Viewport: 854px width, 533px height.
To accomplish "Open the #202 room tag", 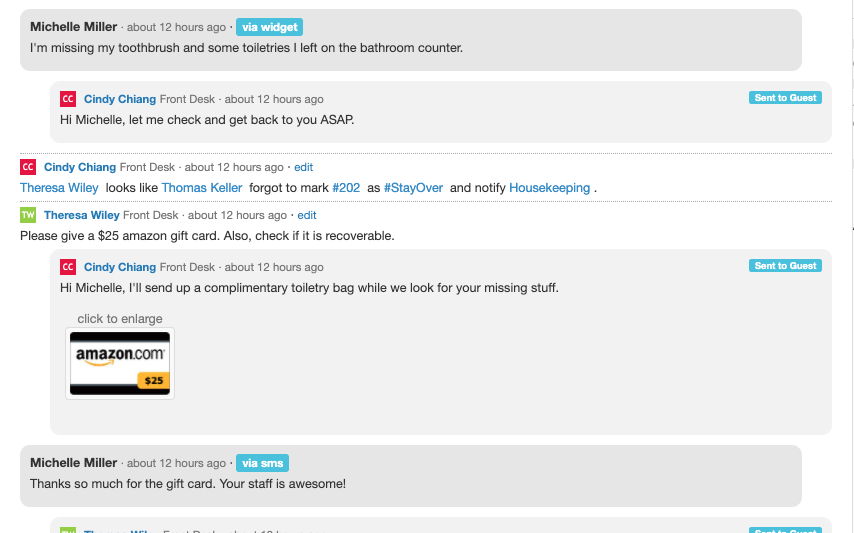I will click(346, 188).
